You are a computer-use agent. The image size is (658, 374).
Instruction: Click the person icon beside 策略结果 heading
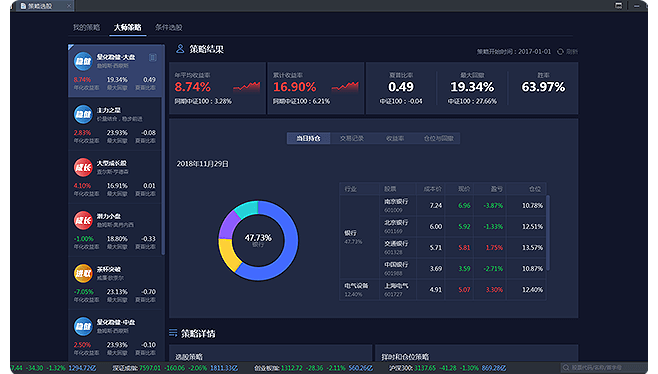point(180,49)
